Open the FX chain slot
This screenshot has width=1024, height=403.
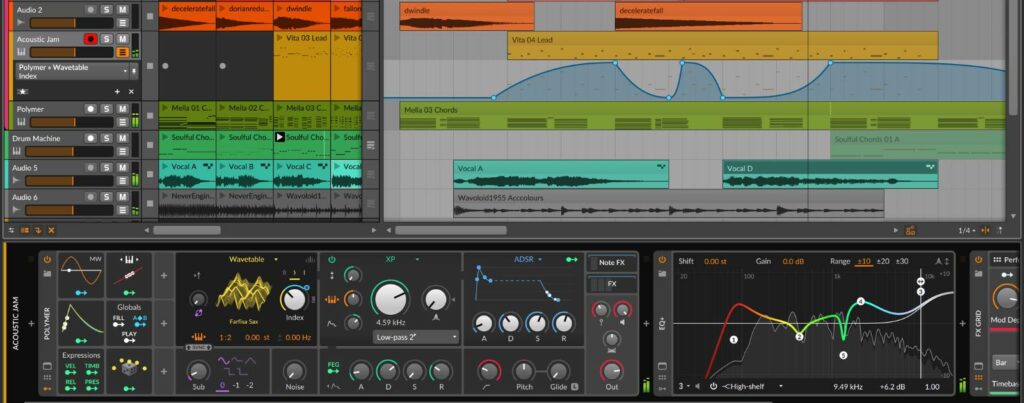pyautogui.click(x=611, y=284)
